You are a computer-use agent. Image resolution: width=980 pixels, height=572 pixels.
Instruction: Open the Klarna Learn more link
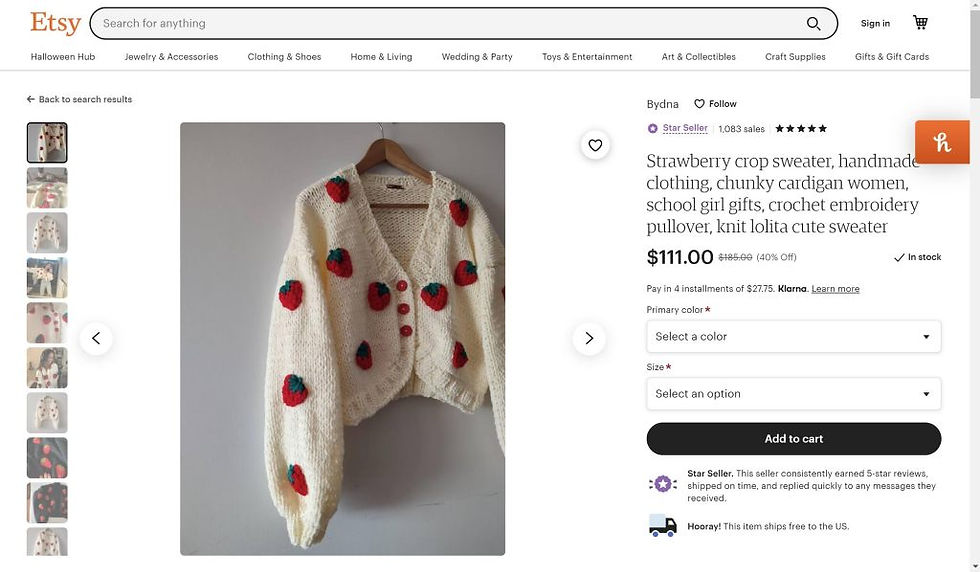point(835,289)
